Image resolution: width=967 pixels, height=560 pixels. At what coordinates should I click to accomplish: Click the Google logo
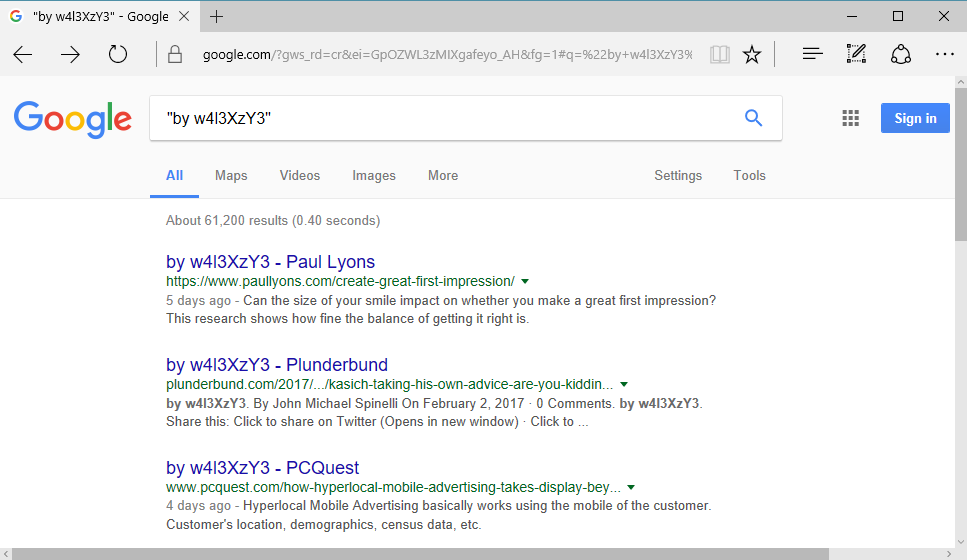click(x=73, y=119)
